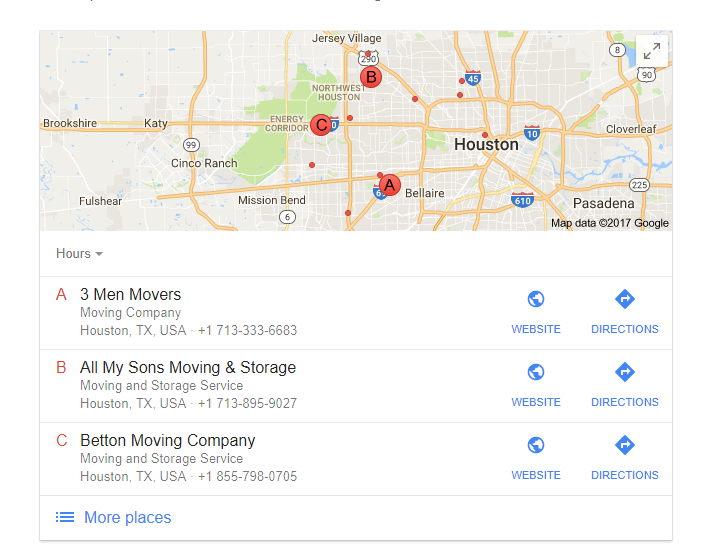The height and width of the screenshot is (556, 706).
Task: Open website globe icon for Betton Moving
Action: tap(536, 445)
